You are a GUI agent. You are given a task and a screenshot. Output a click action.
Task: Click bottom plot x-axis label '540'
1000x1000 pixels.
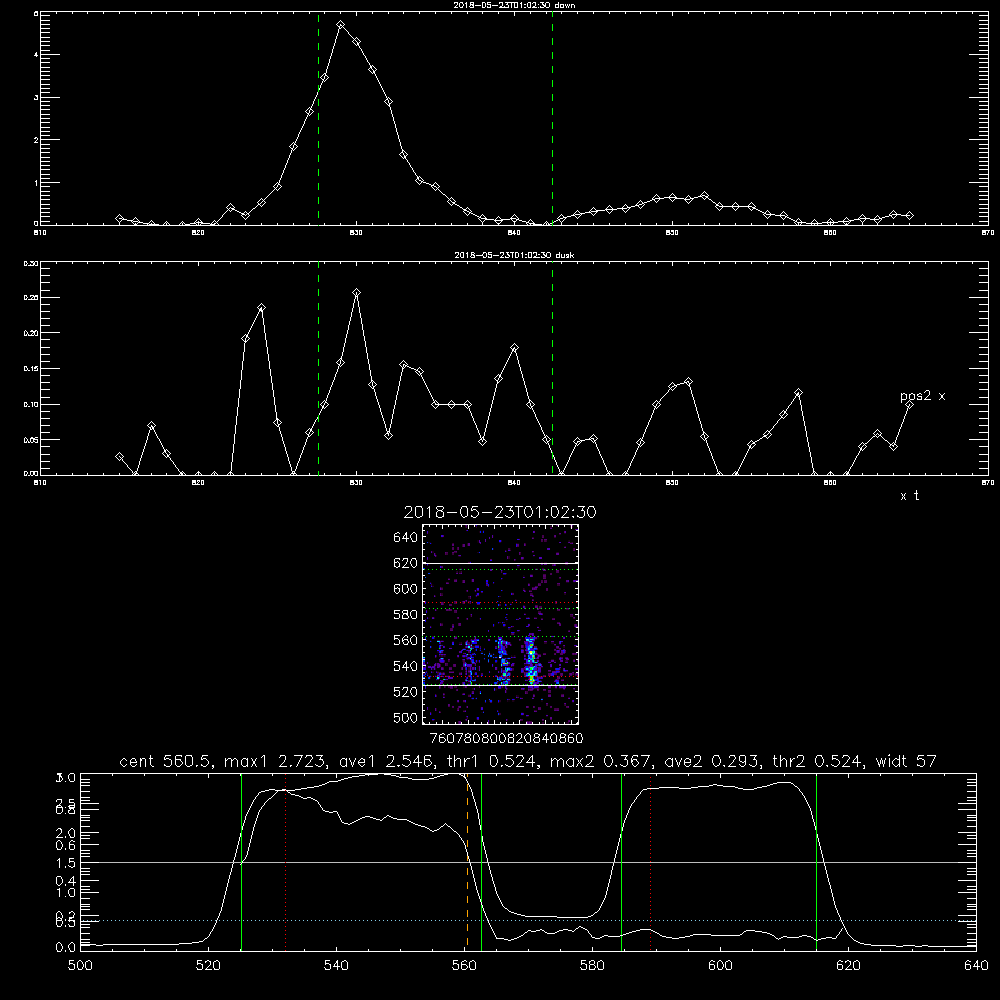coord(336,966)
